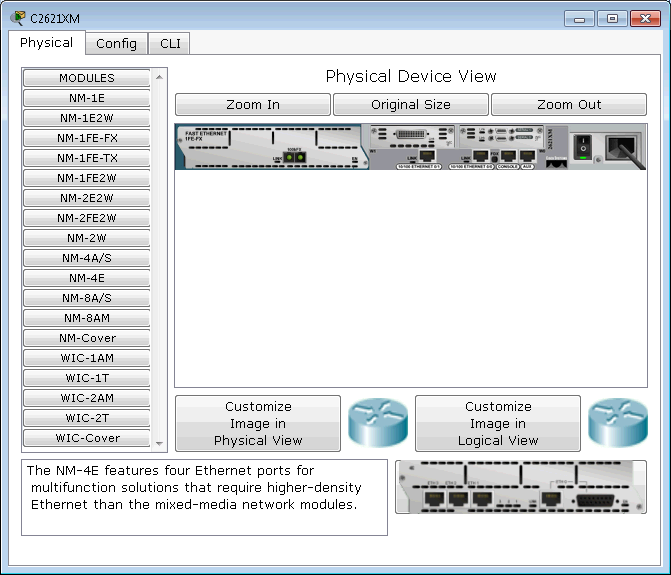Click the serial WIC slot W1

click(x=412, y=136)
